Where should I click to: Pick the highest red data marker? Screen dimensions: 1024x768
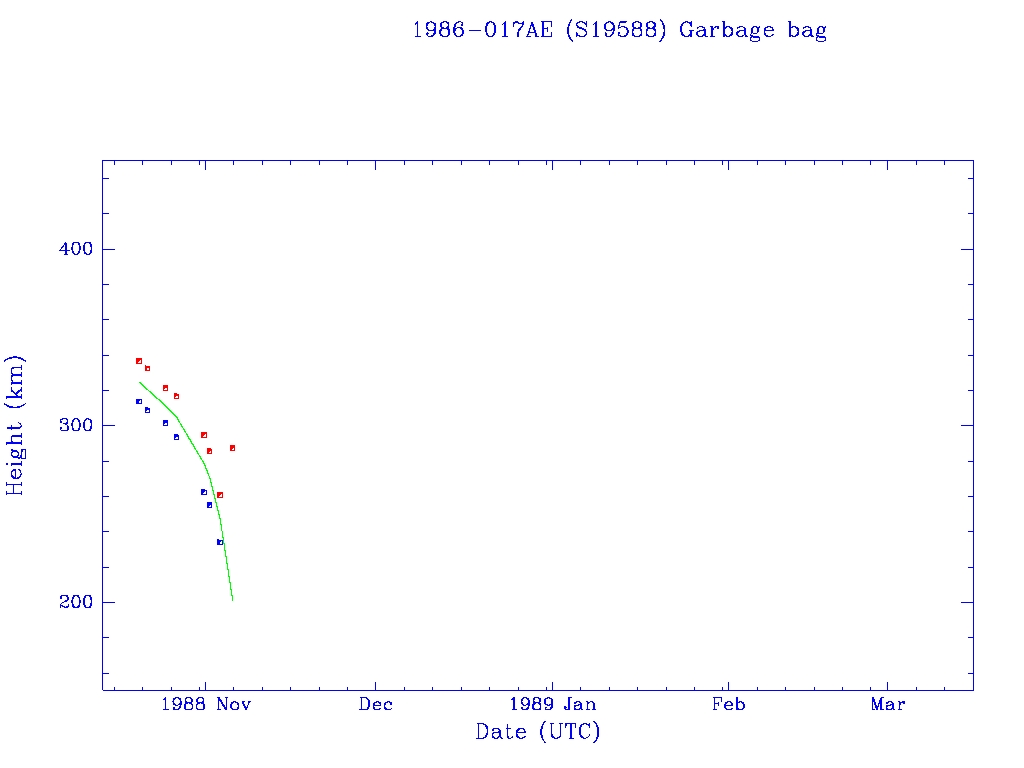tap(139, 361)
